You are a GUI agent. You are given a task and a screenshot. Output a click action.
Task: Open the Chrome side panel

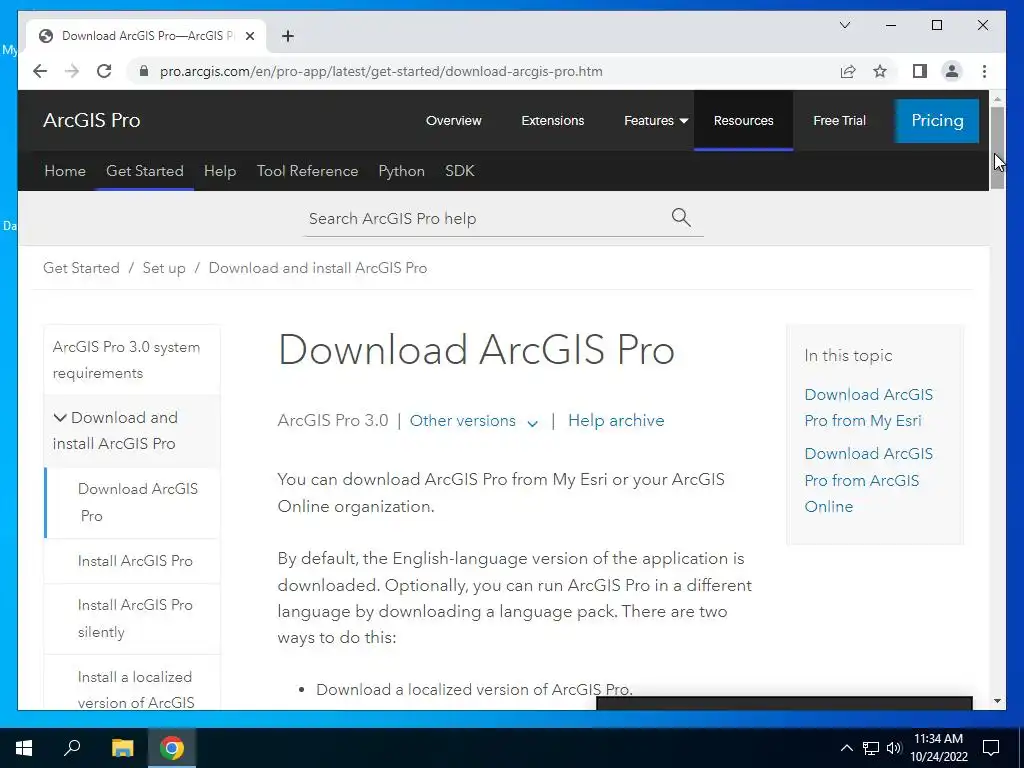(920, 71)
